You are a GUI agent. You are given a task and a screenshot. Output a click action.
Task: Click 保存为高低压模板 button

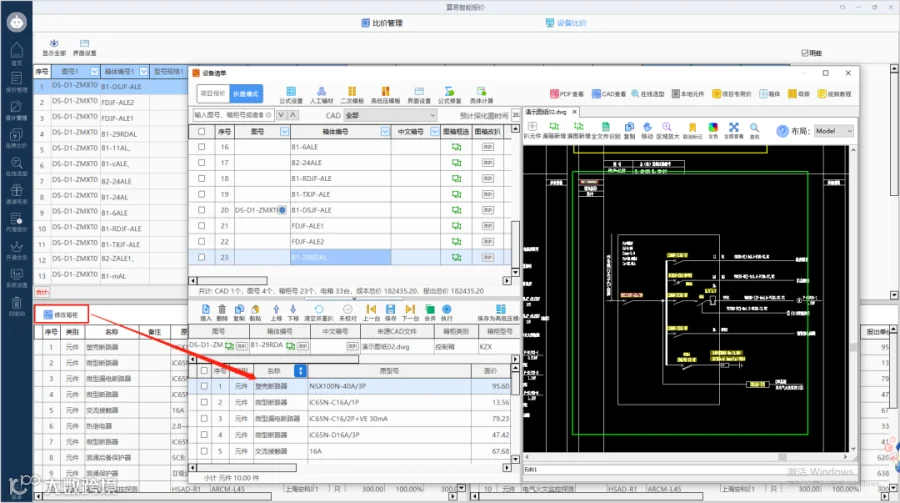click(x=498, y=313)
